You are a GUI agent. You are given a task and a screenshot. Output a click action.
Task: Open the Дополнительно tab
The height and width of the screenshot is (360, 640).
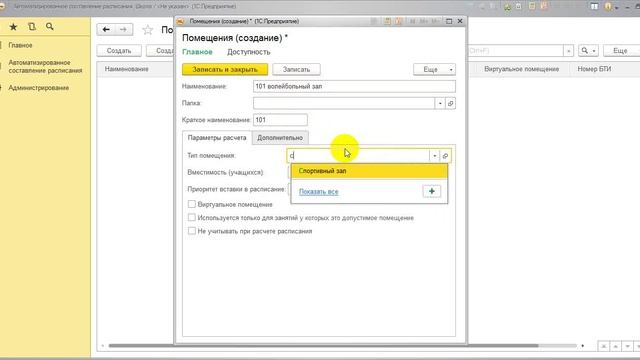[x=280, y=138]
